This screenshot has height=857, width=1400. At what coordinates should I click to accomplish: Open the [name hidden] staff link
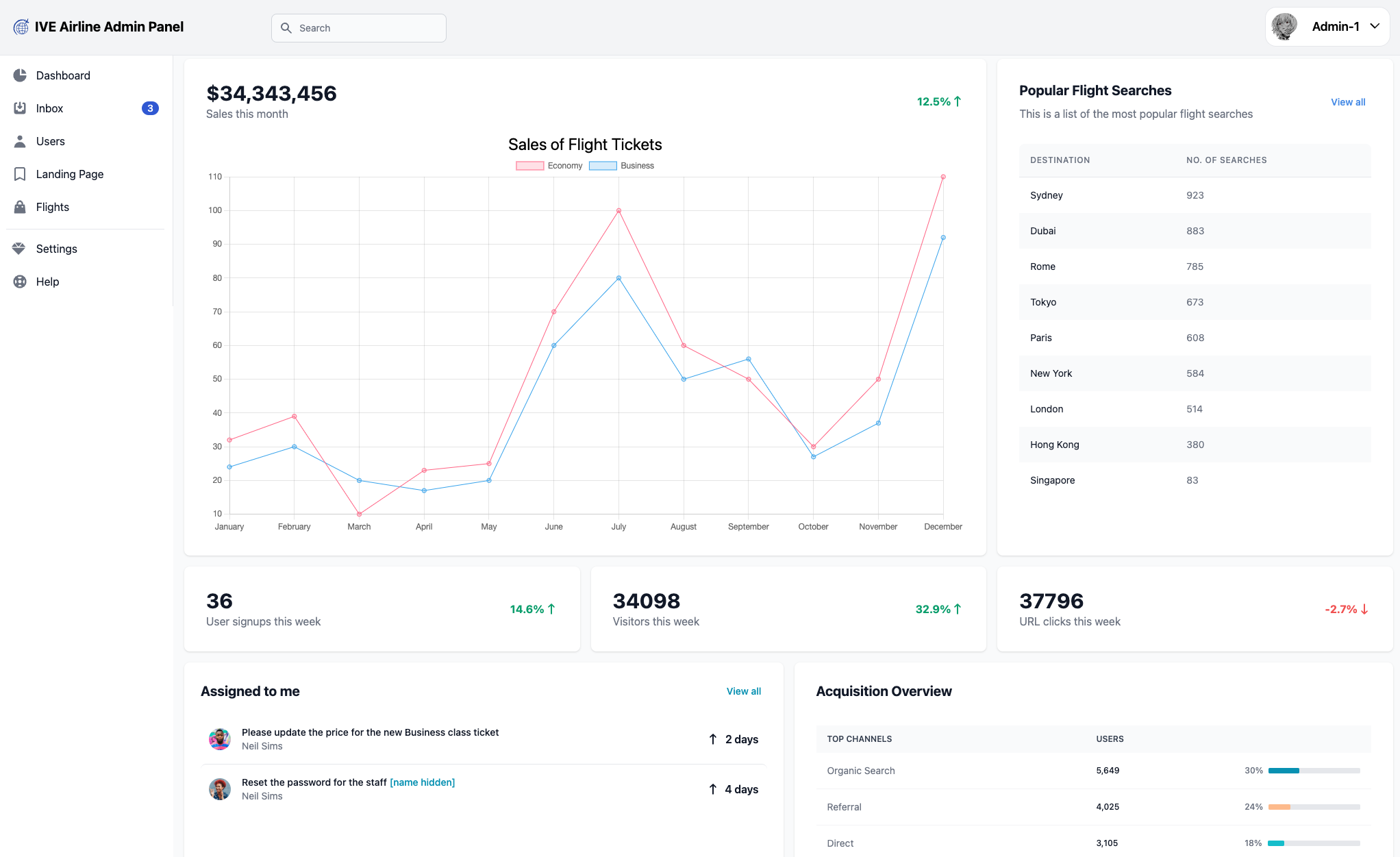[x=422, y=782]
